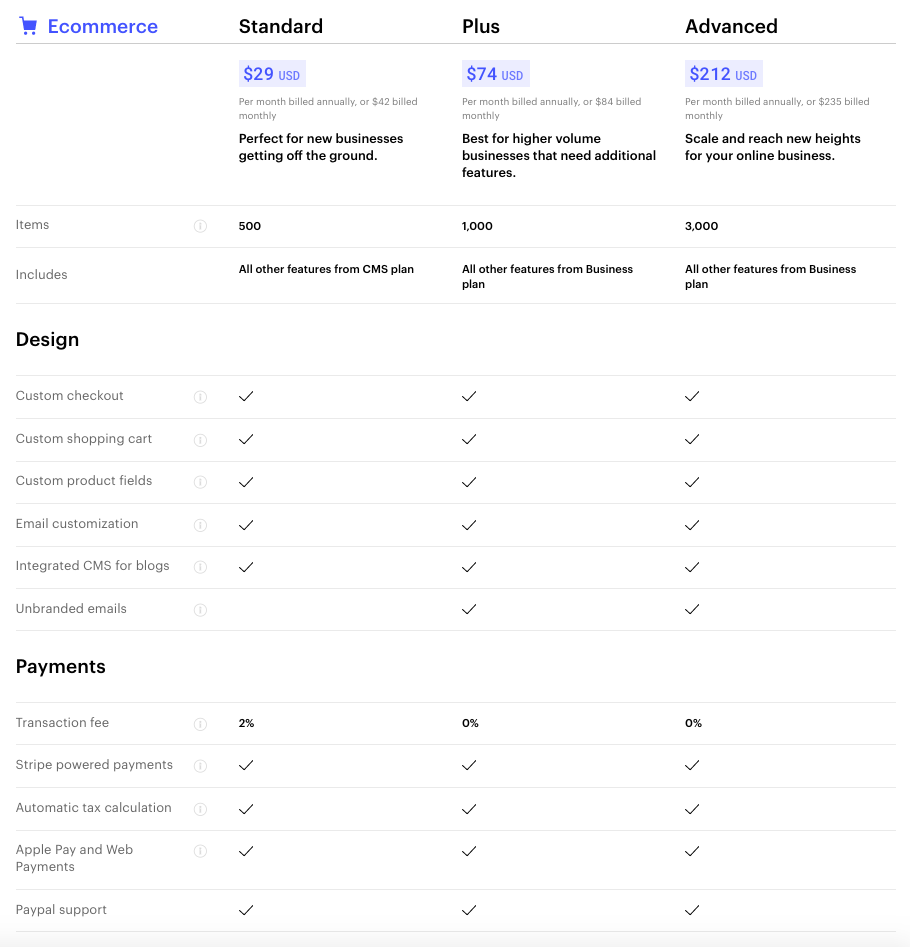Click the Unbranded emails checkmark under Plus
Viewport: 910px width, 947px height.
pyautogui.click(x=469, y=609)
